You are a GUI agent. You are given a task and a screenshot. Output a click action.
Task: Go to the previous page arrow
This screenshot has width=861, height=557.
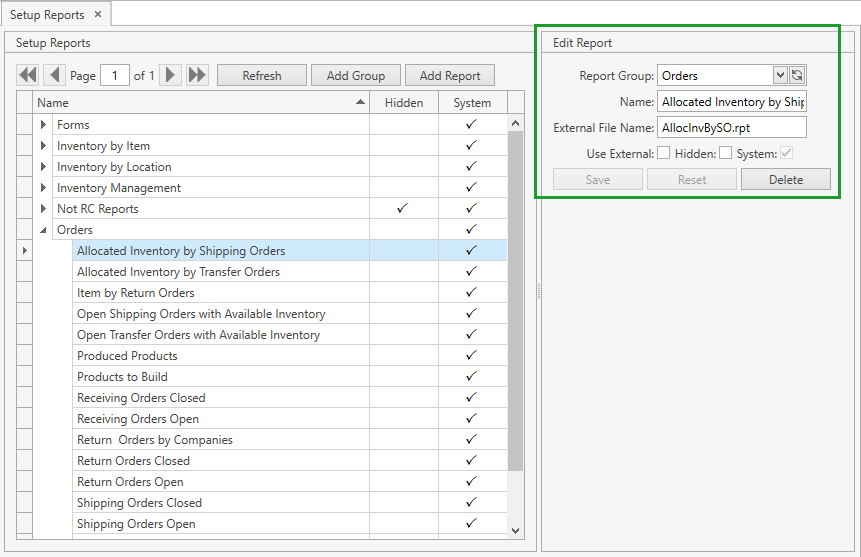click(x=54, y=75)
